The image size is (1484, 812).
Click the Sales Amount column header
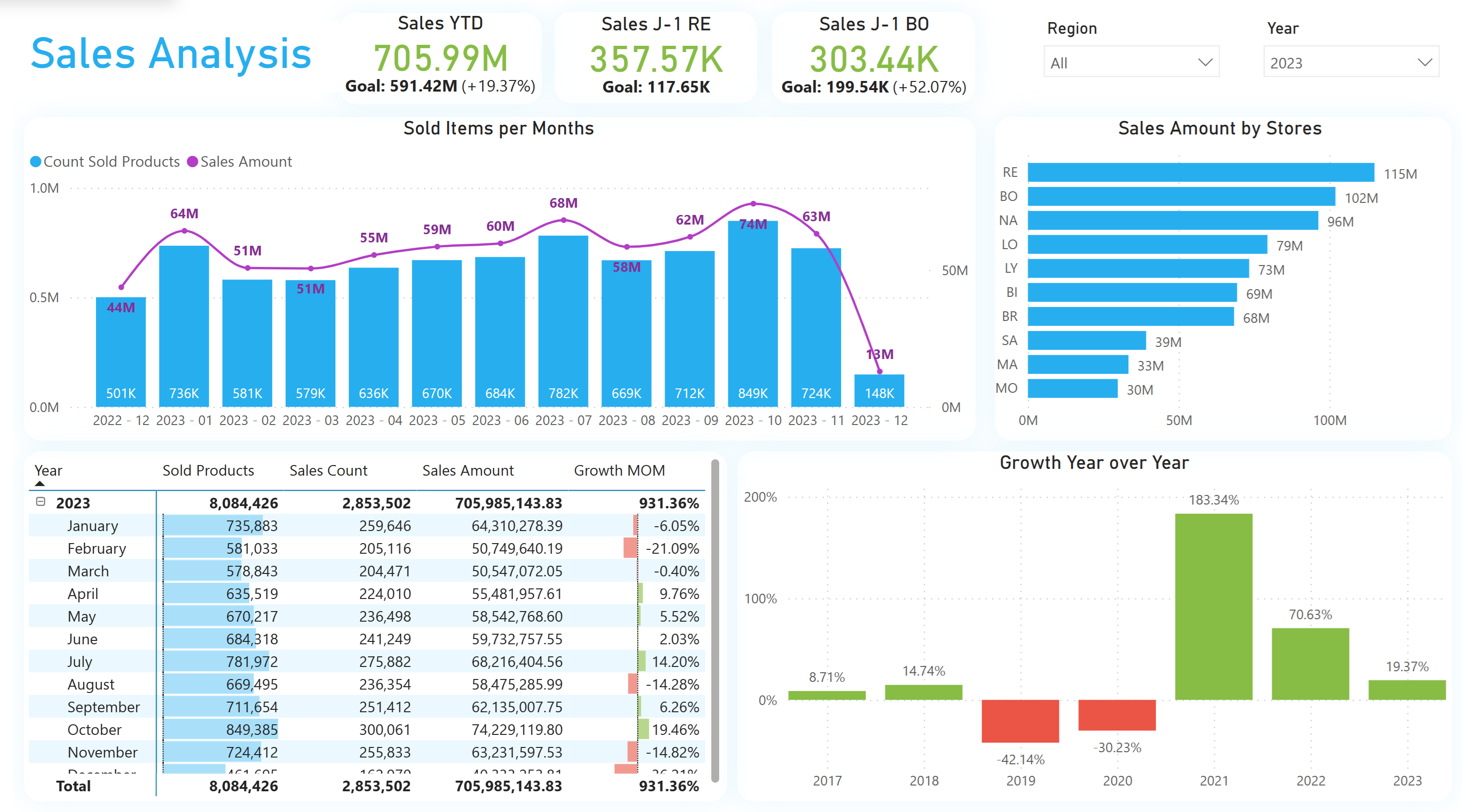467,470
